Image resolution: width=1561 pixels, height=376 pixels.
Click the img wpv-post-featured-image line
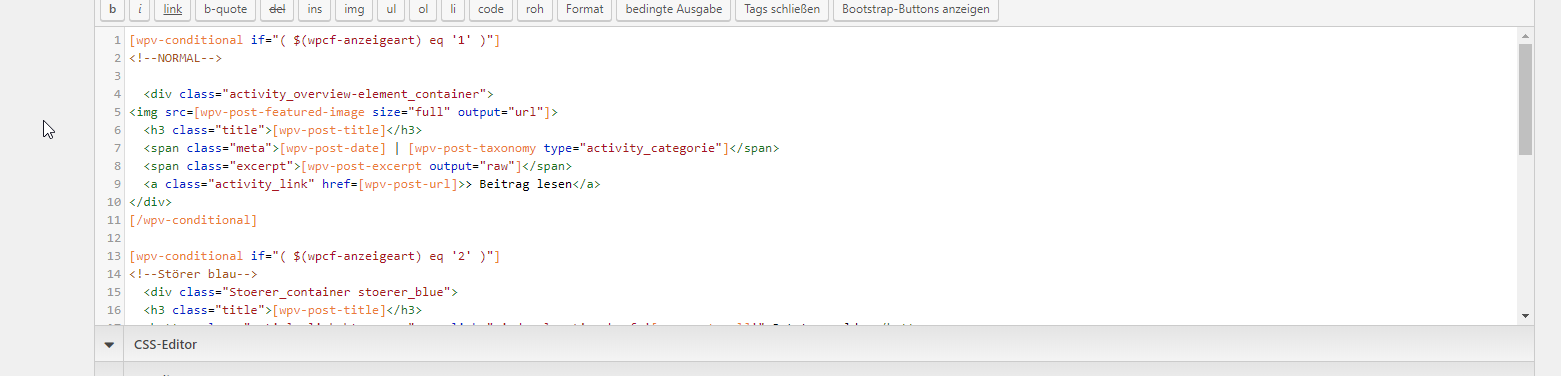click(343, 112)
